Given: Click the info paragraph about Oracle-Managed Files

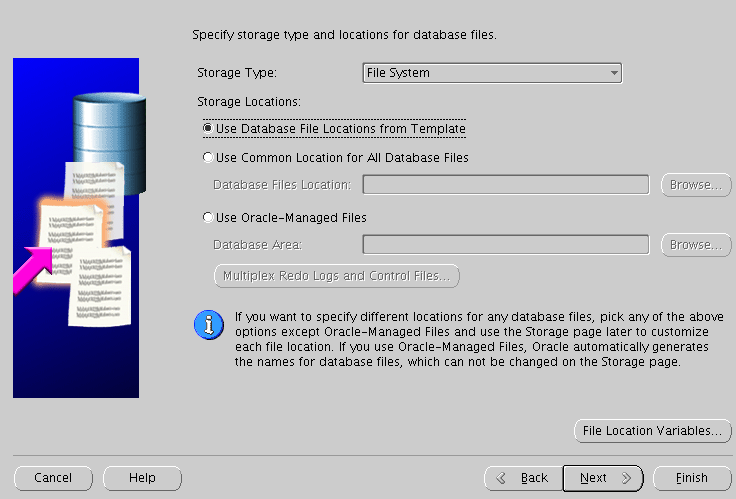Looking at the screenshot, I should click(479, 339).
